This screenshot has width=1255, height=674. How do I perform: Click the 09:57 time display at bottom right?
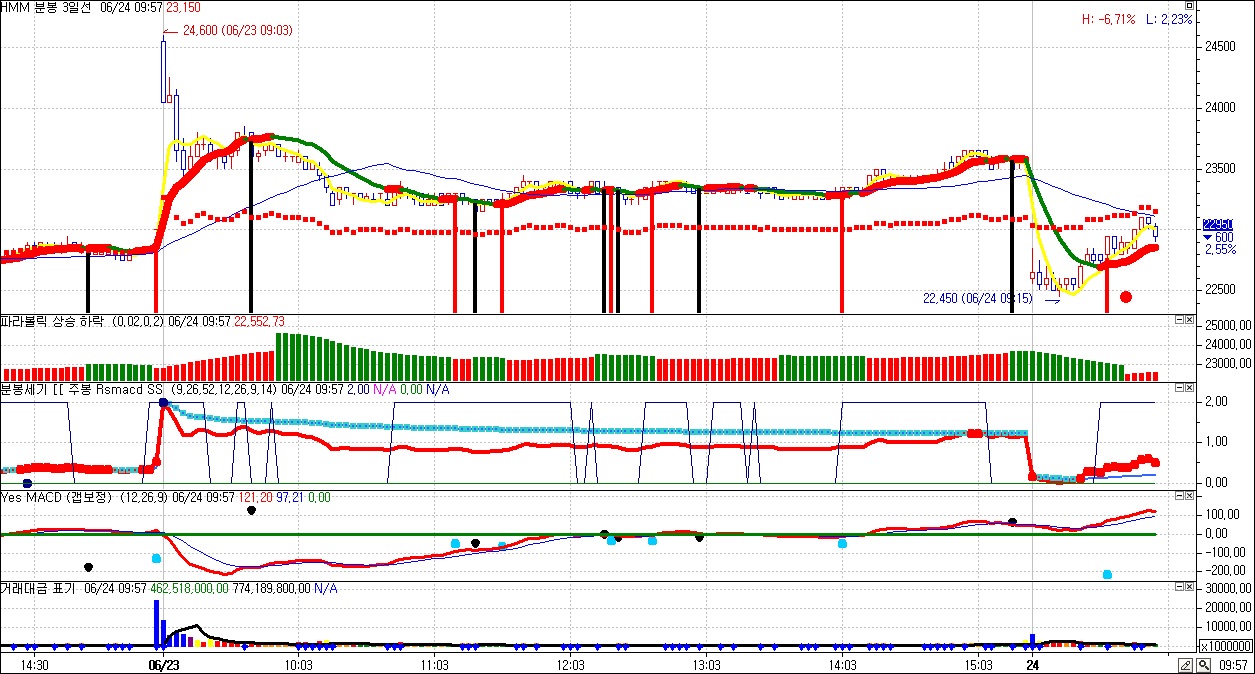(x=1235, y=665)
